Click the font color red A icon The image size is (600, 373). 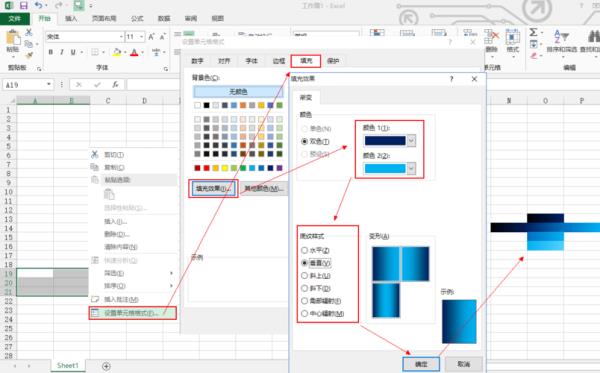coord(134,52)
